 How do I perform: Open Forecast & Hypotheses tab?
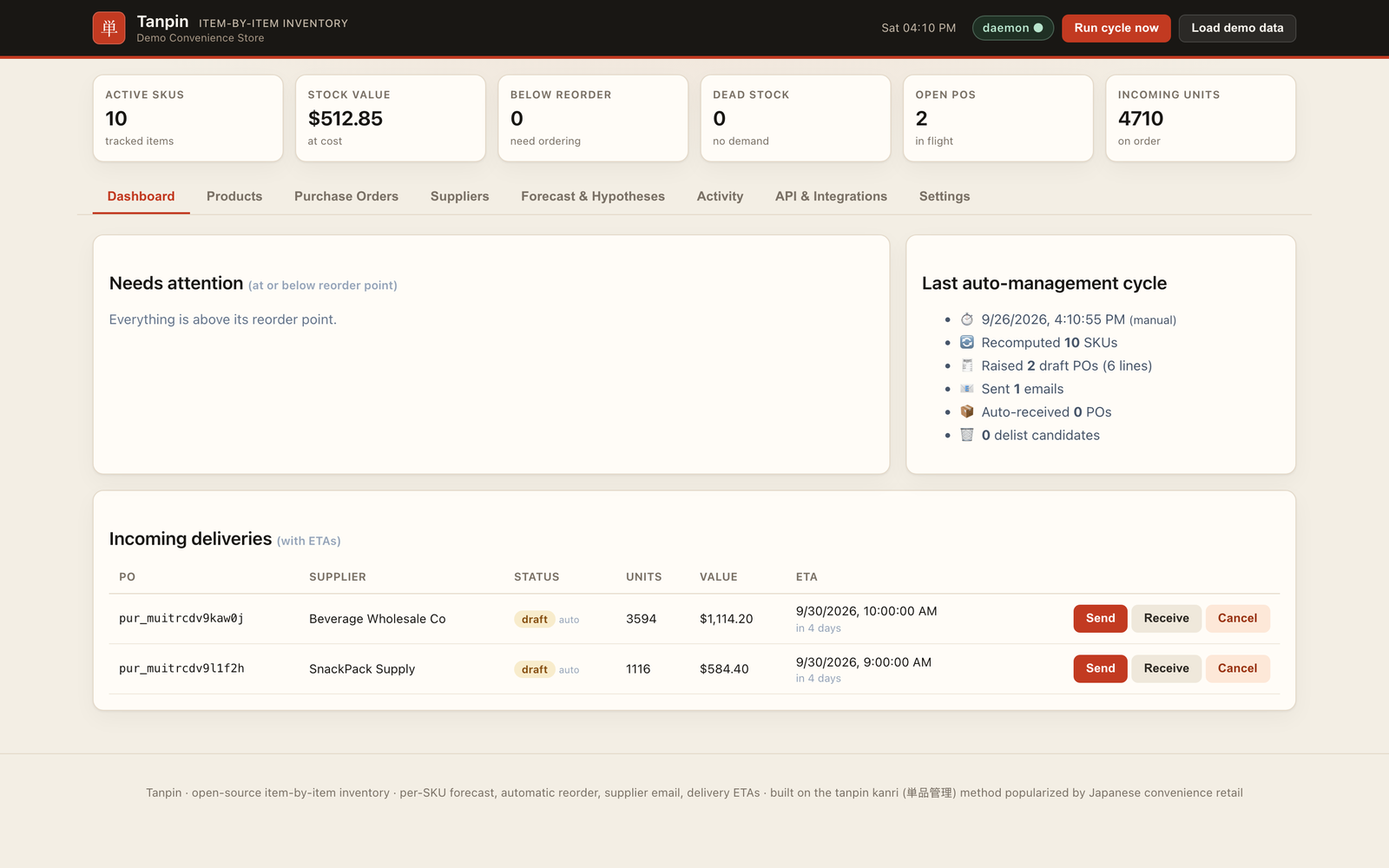593,196
